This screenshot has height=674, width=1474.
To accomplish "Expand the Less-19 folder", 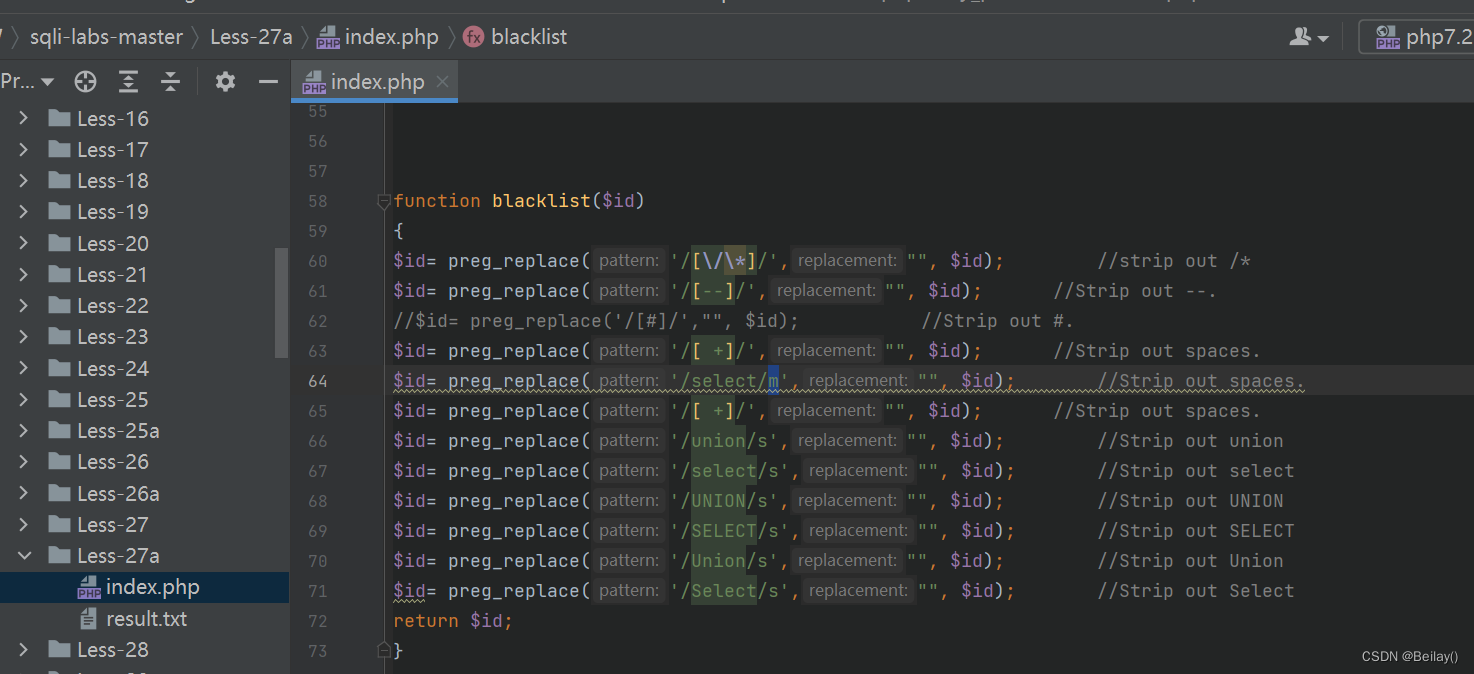I will click(24, 212).
